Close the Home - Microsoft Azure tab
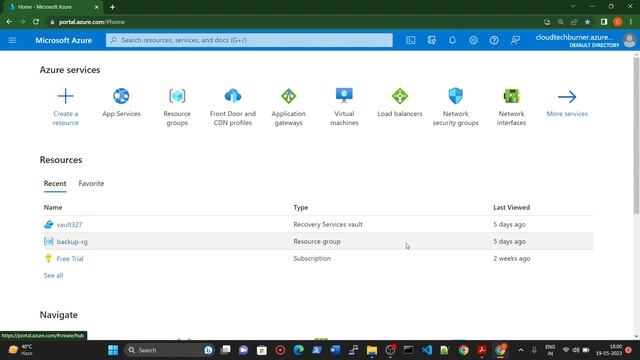This screenshot has width=640, height=360. pos(97,7)
